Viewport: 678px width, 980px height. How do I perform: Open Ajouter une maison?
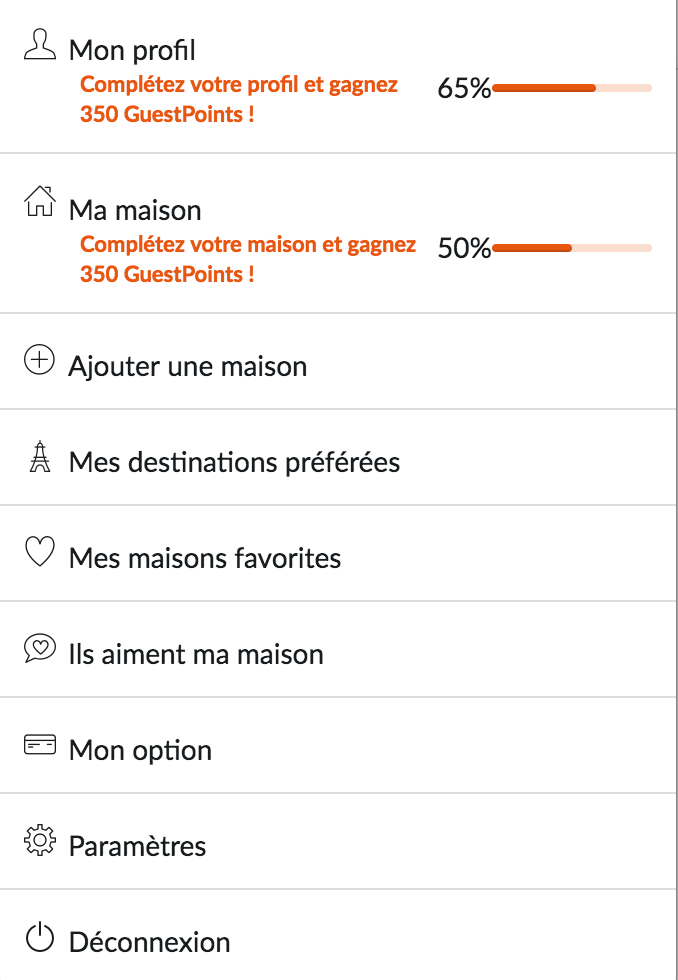pos(186,366)
